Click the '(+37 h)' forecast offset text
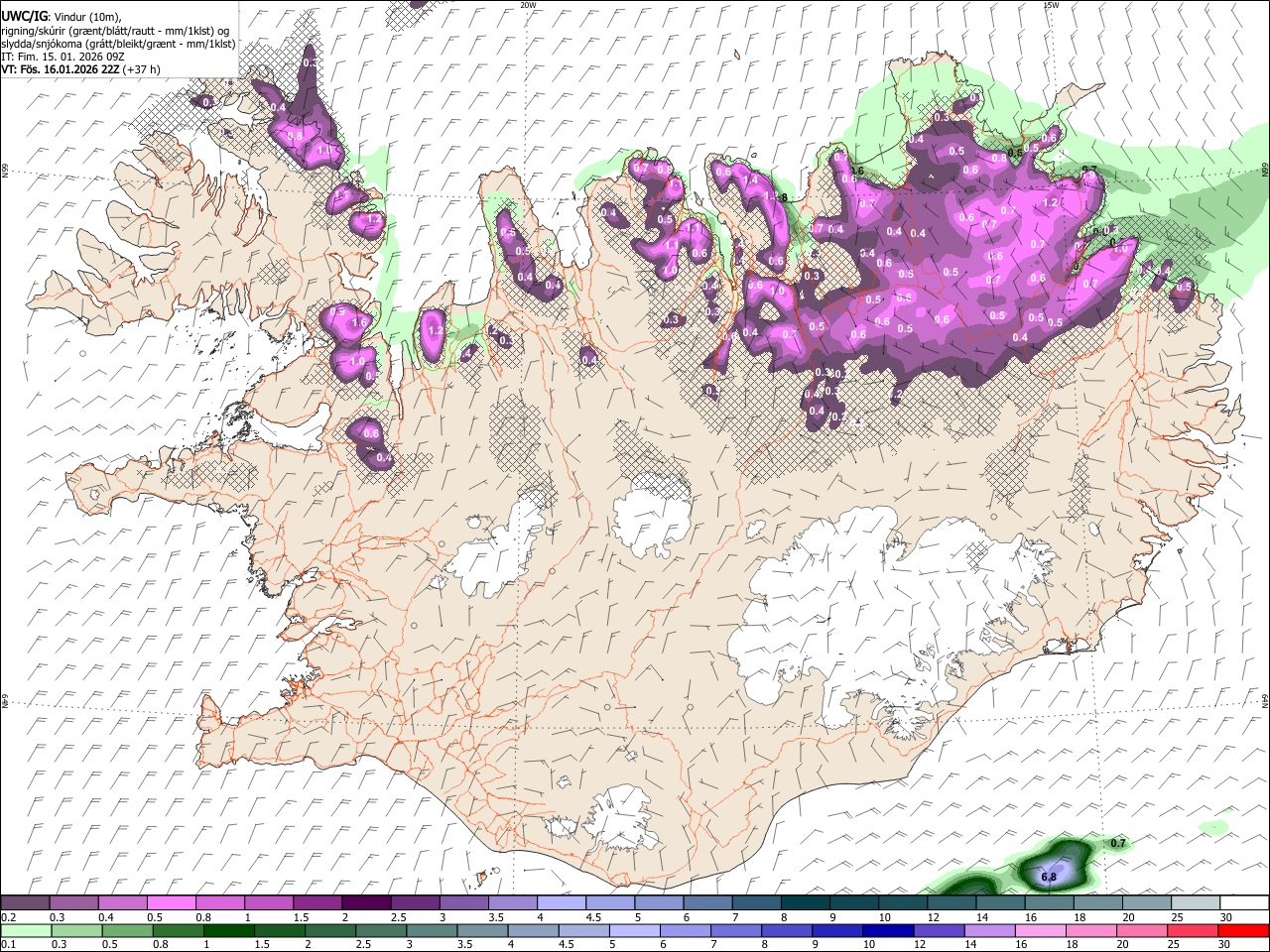This screenshot has width=1270, height=952. (141, 69)
